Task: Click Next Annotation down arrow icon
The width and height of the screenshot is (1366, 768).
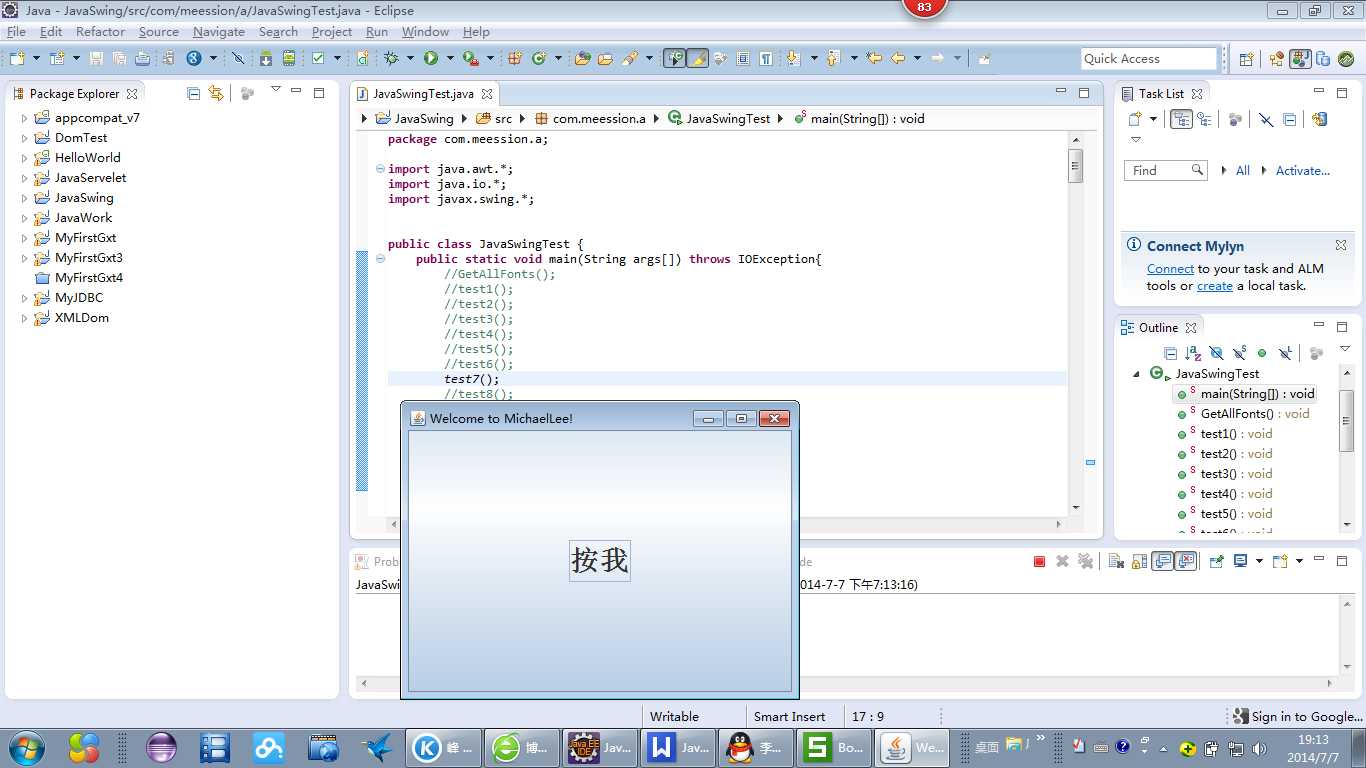Action: pos(793,59)
